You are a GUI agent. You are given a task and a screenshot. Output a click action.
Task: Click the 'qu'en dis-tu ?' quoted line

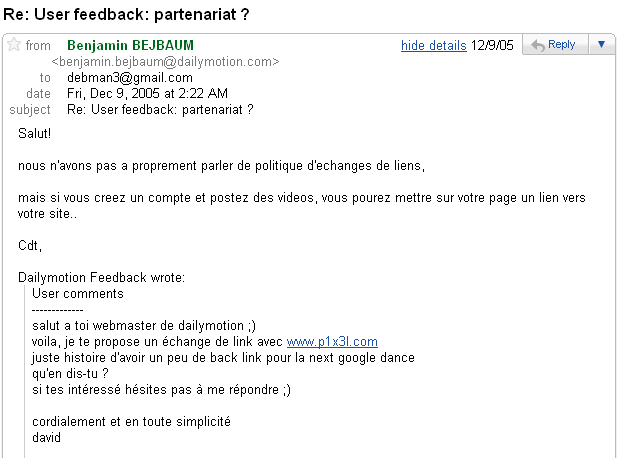point(72,373)
